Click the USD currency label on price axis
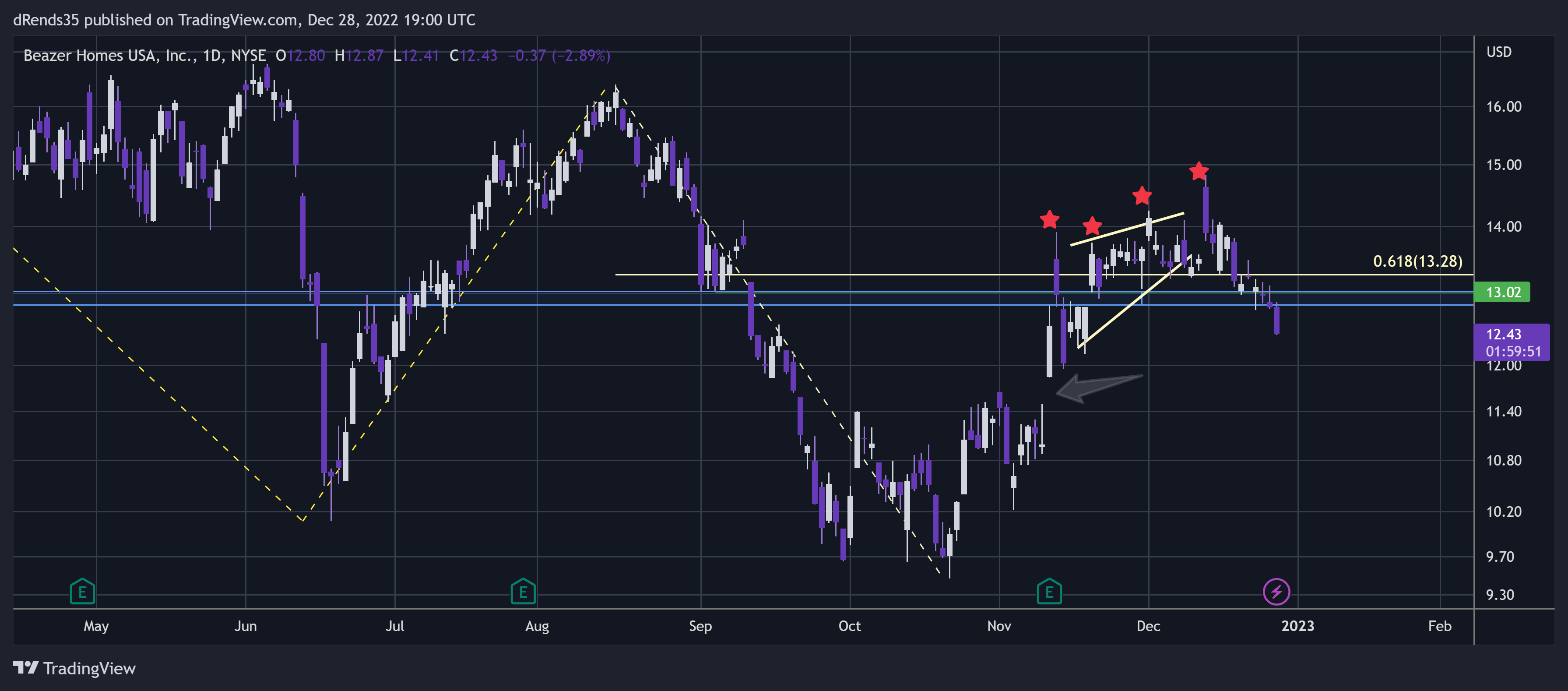This screenshot has width=1568, height=691. click(x=1498, y=52)
